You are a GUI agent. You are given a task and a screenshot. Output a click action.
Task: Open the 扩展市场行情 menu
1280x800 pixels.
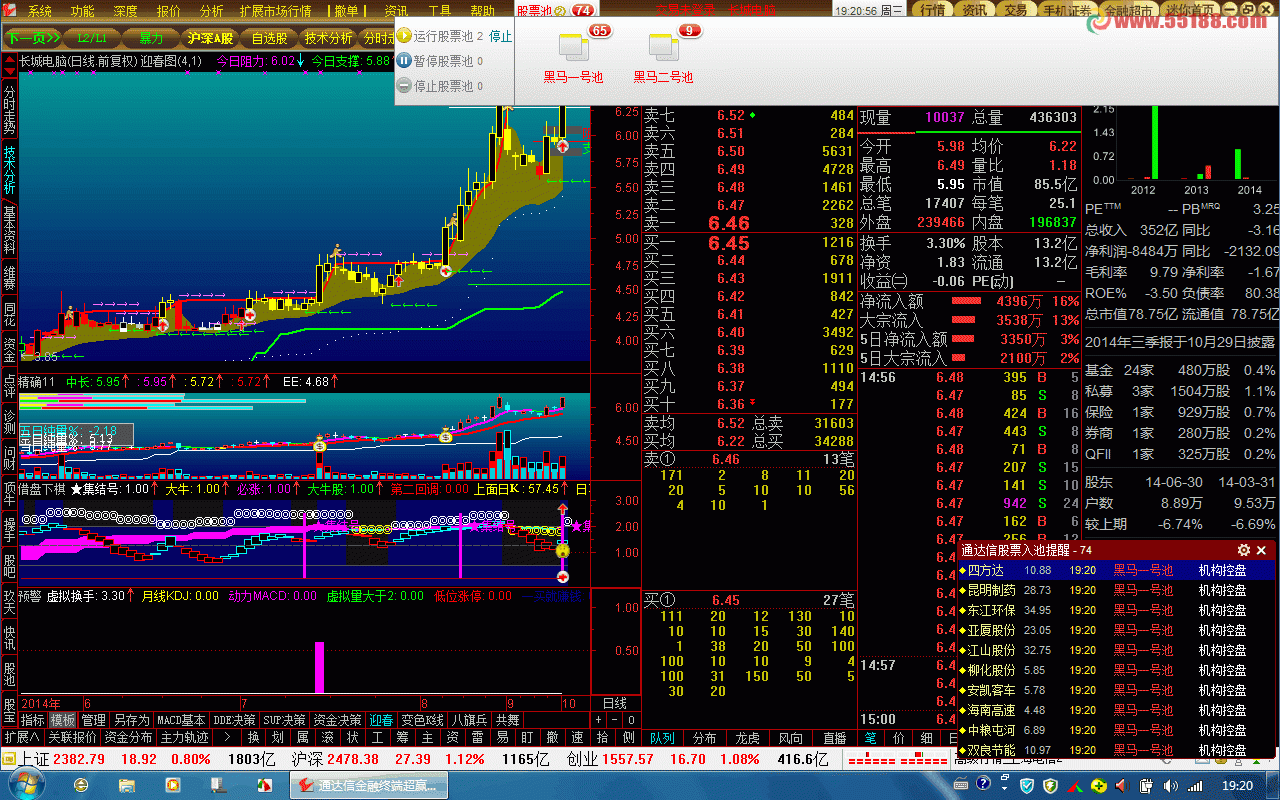tap(275, 11)
